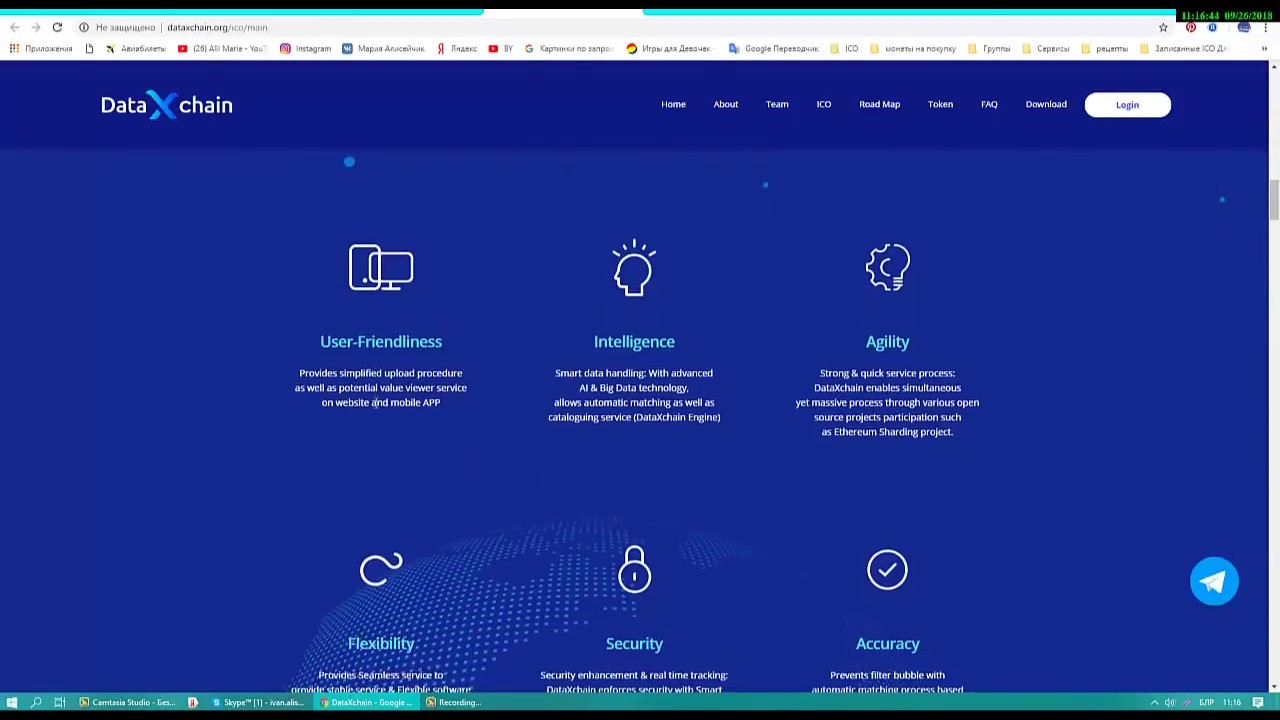The image size is (1280, 720).
Task: Open Chrome three-dot menu
Action: point(1266,27)
